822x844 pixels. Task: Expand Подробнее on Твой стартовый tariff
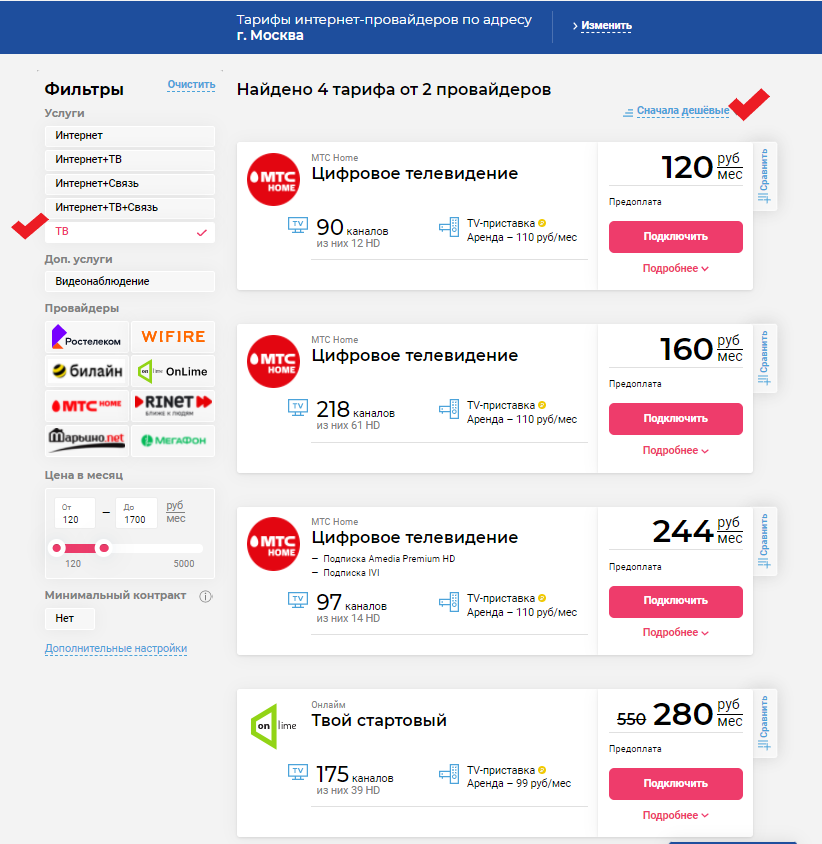click(675, 815)
